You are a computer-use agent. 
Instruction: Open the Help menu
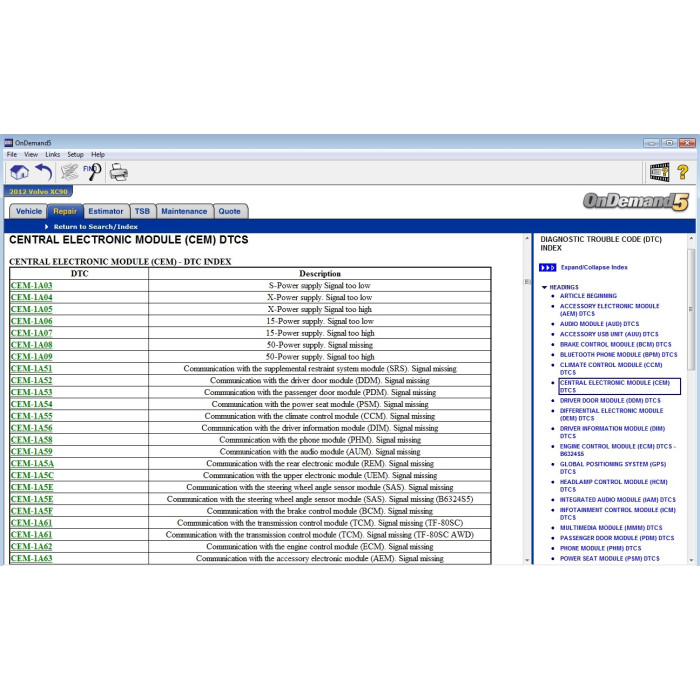click(98, 154)
